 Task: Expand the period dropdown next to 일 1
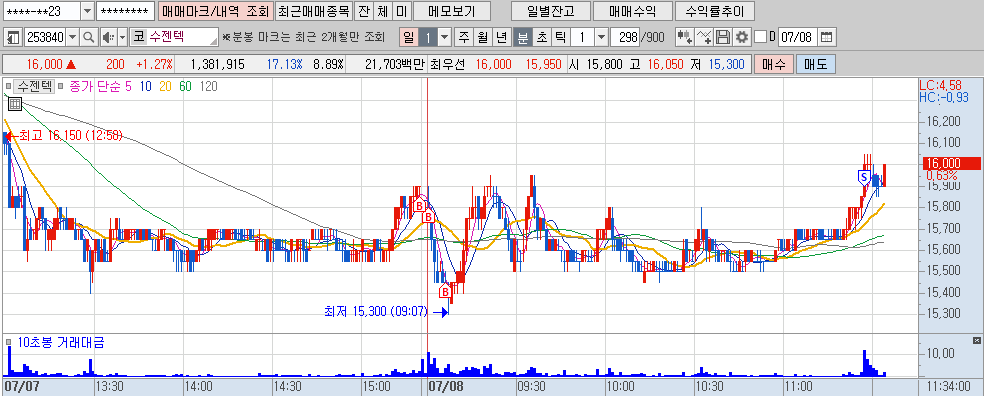click(444, 38)
